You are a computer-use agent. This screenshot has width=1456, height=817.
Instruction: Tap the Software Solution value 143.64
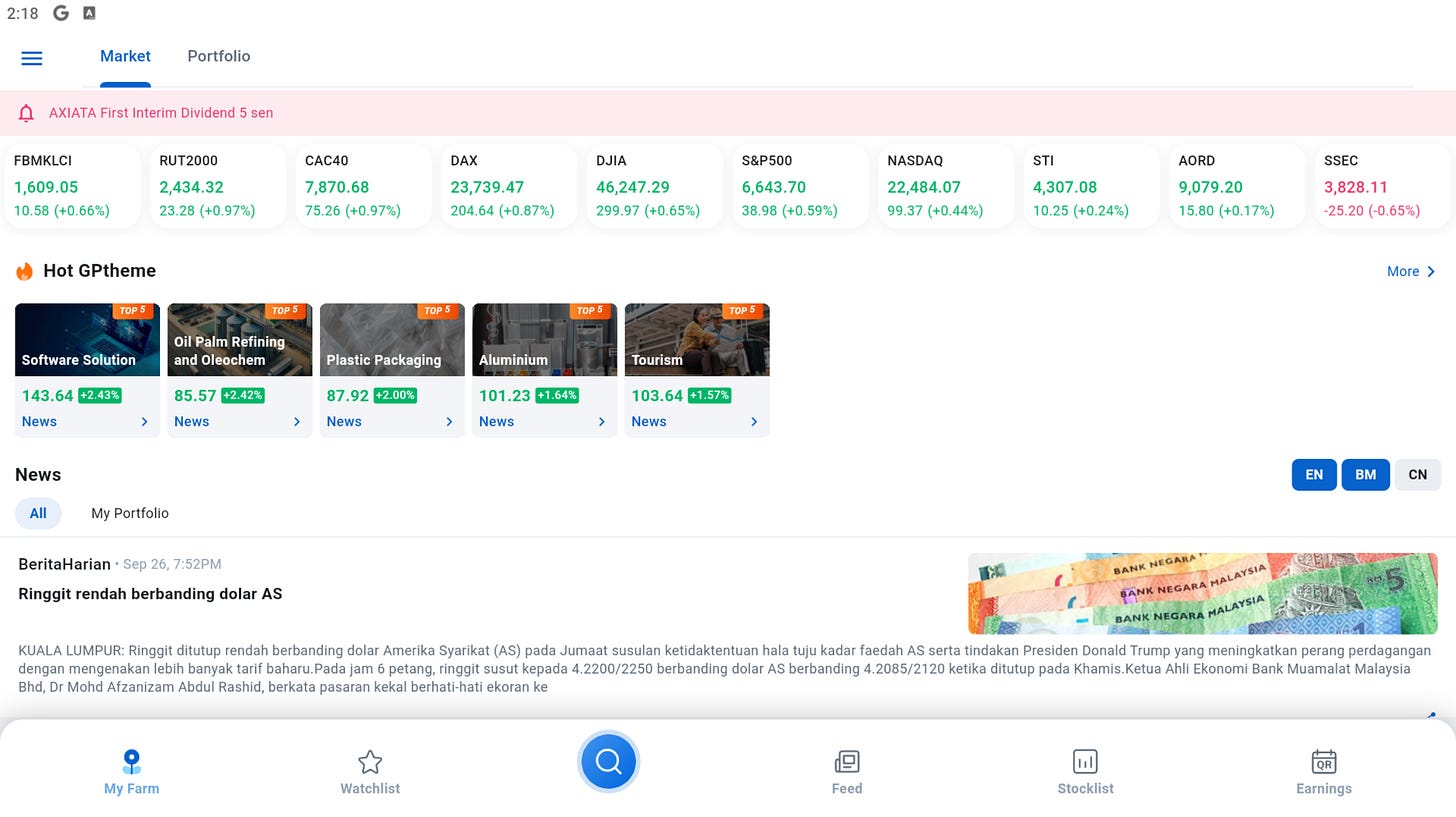point(47,396)
